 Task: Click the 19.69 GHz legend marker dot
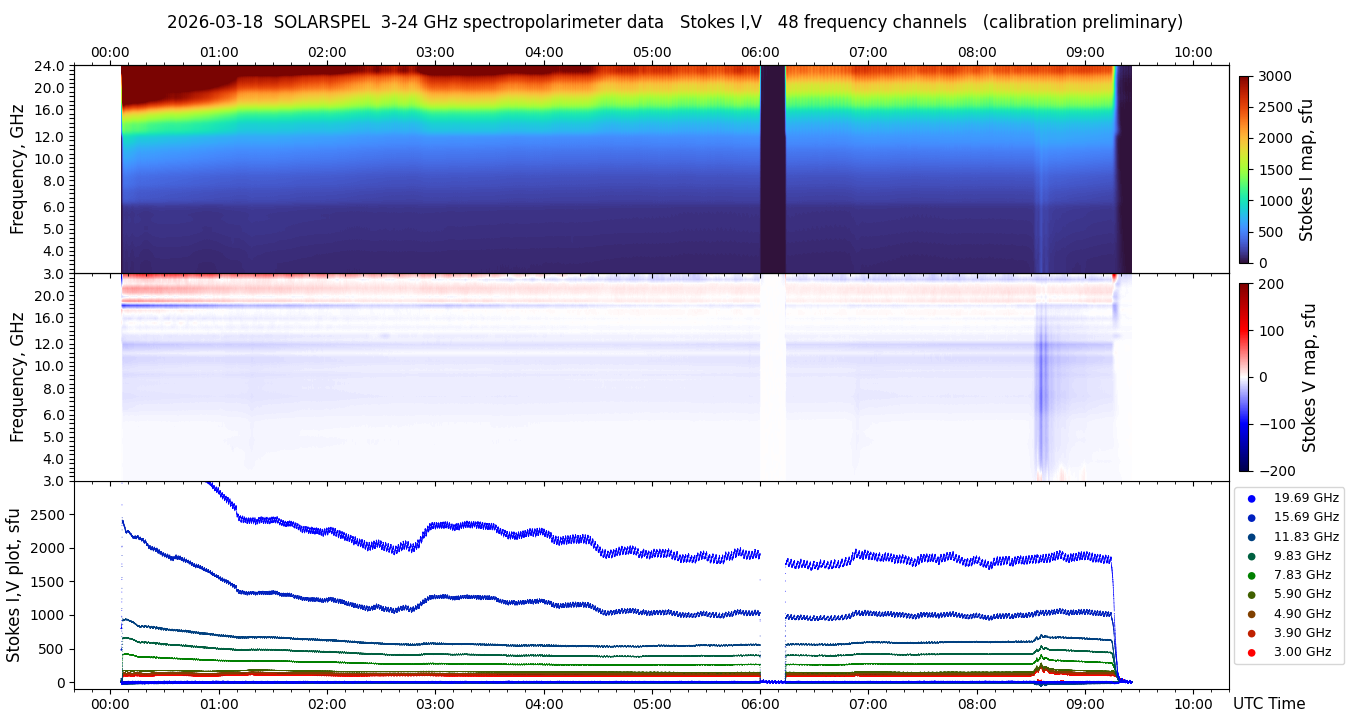pyautogui.click(x=1251, y=498)
